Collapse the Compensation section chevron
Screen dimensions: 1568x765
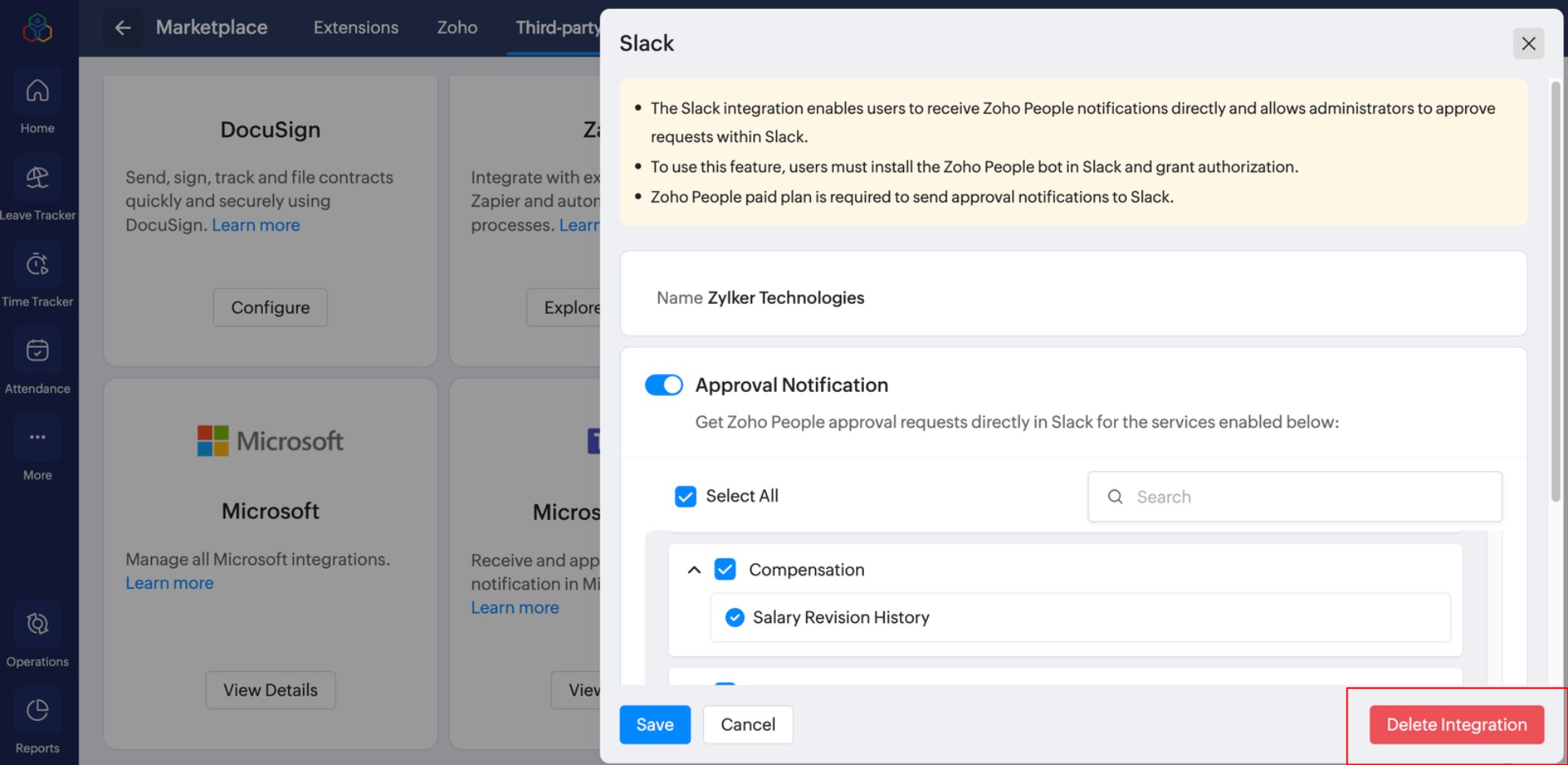pos(694,570)
